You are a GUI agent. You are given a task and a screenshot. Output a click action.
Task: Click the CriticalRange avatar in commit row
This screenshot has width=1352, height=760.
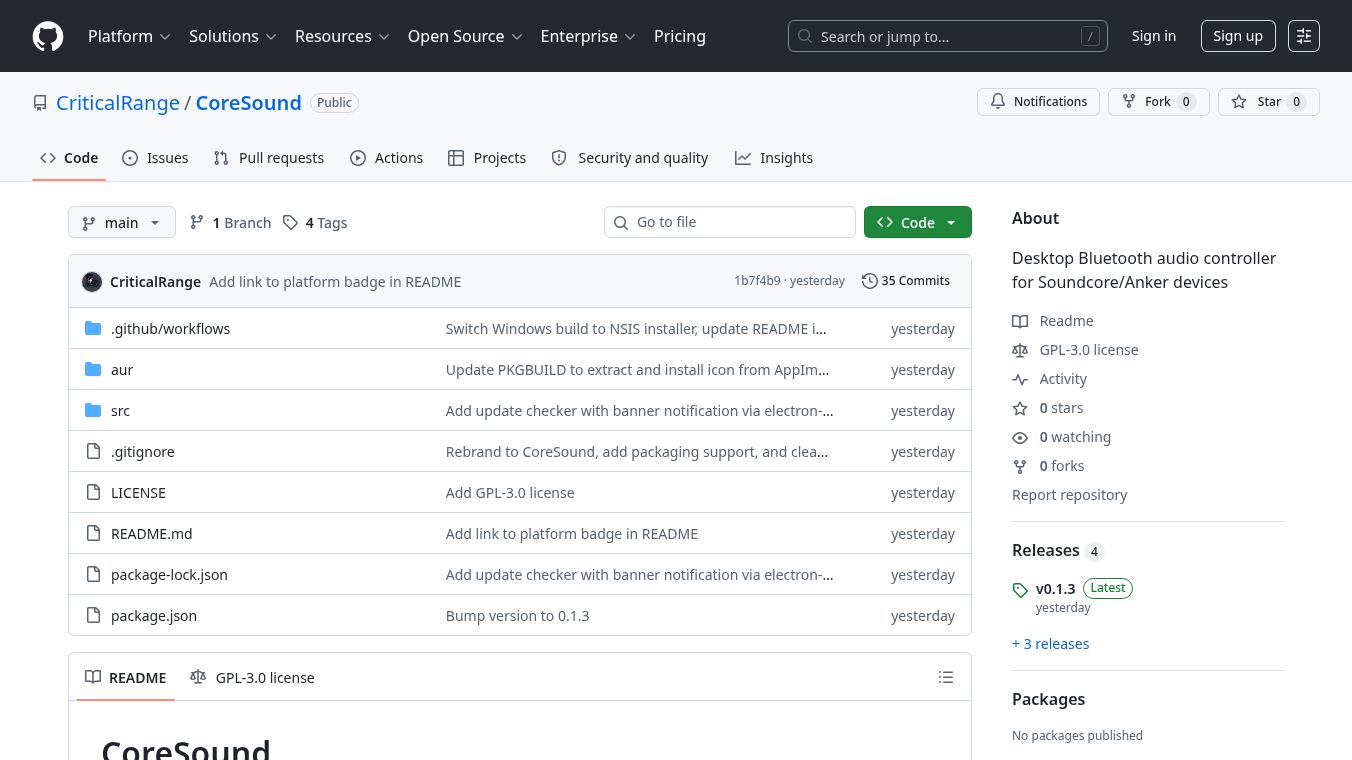coord(92,281)
